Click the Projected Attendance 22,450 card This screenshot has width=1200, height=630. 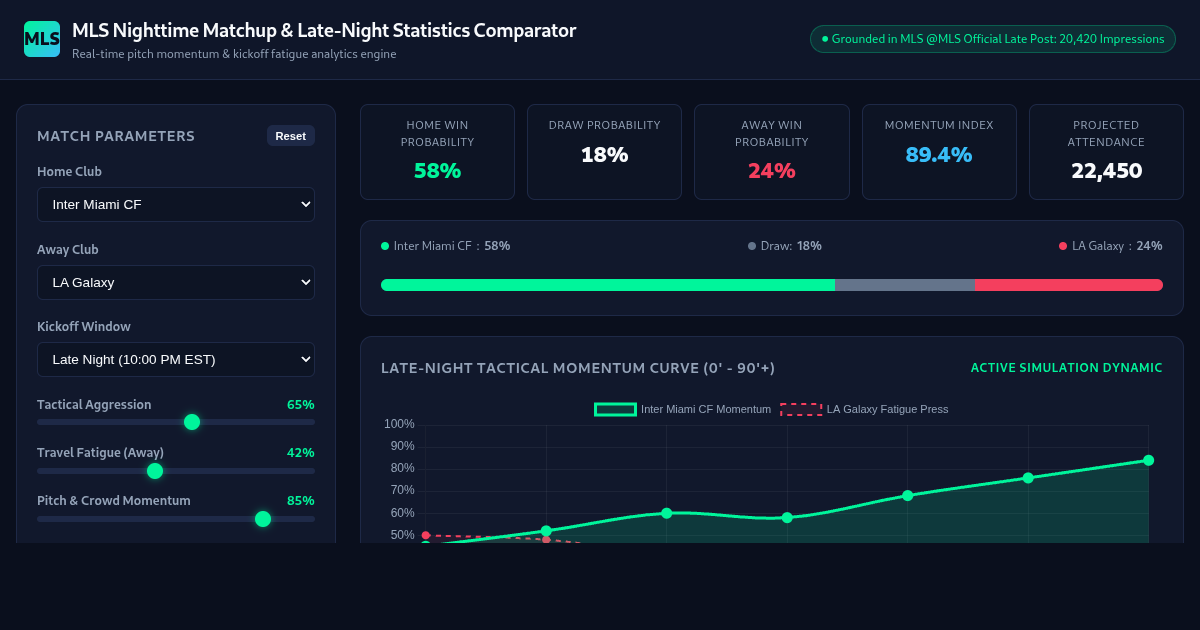pyautogui.click(x=1106, y=152)
